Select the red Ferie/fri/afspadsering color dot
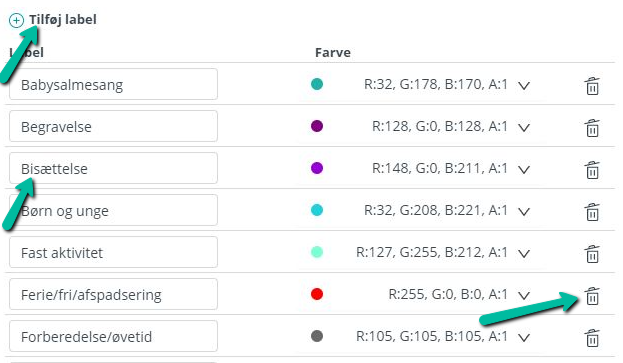The width and height of the screenshot is (623, 363). coord(317,294)
